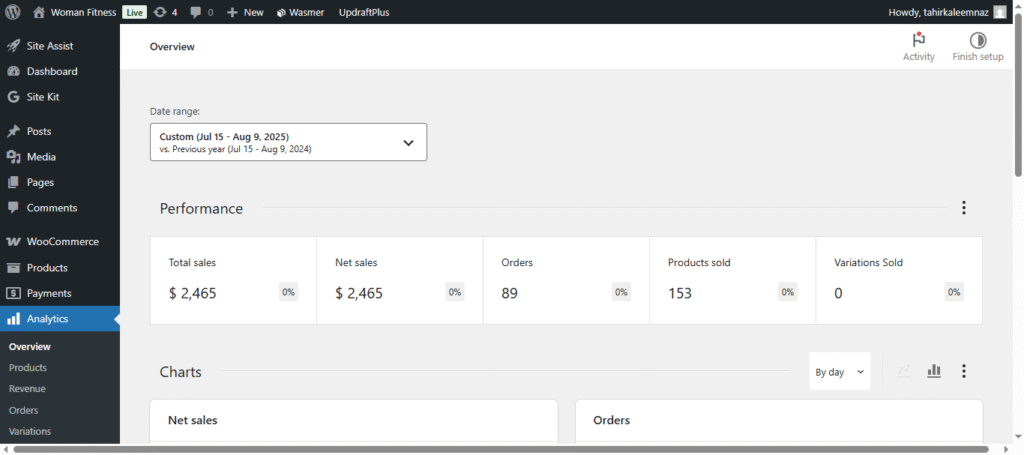Click the Finish setup progress icon
This screenshot has height=455, width=1024.
[x=977, y=40]
